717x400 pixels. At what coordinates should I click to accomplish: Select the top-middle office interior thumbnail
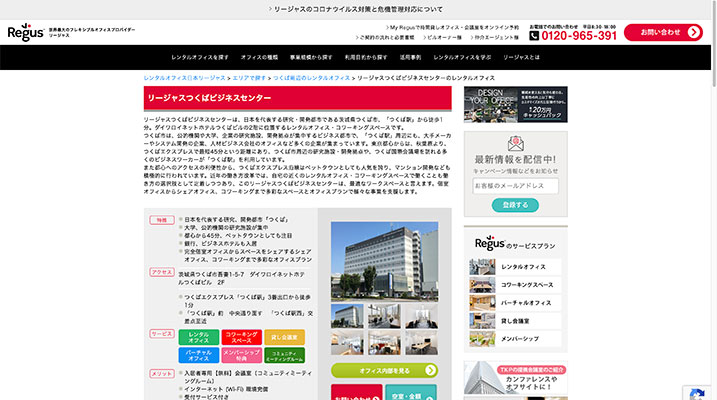[x=384, y=316]
